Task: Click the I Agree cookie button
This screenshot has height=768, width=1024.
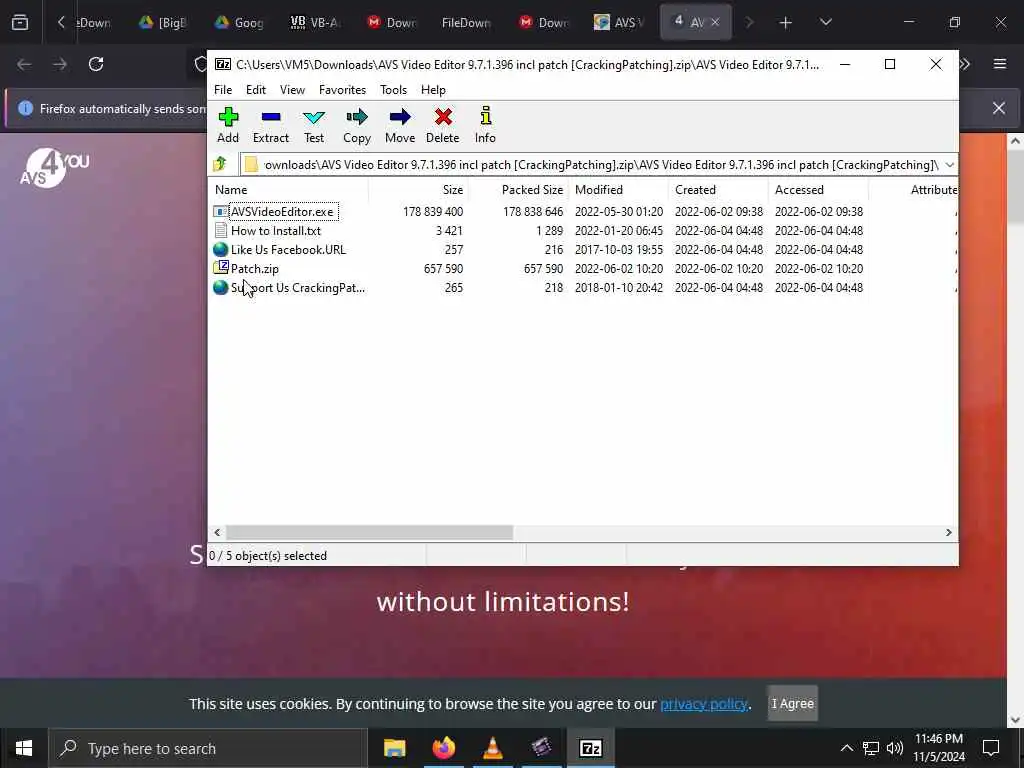Action: pyautogui.click(x=792, y=703)
